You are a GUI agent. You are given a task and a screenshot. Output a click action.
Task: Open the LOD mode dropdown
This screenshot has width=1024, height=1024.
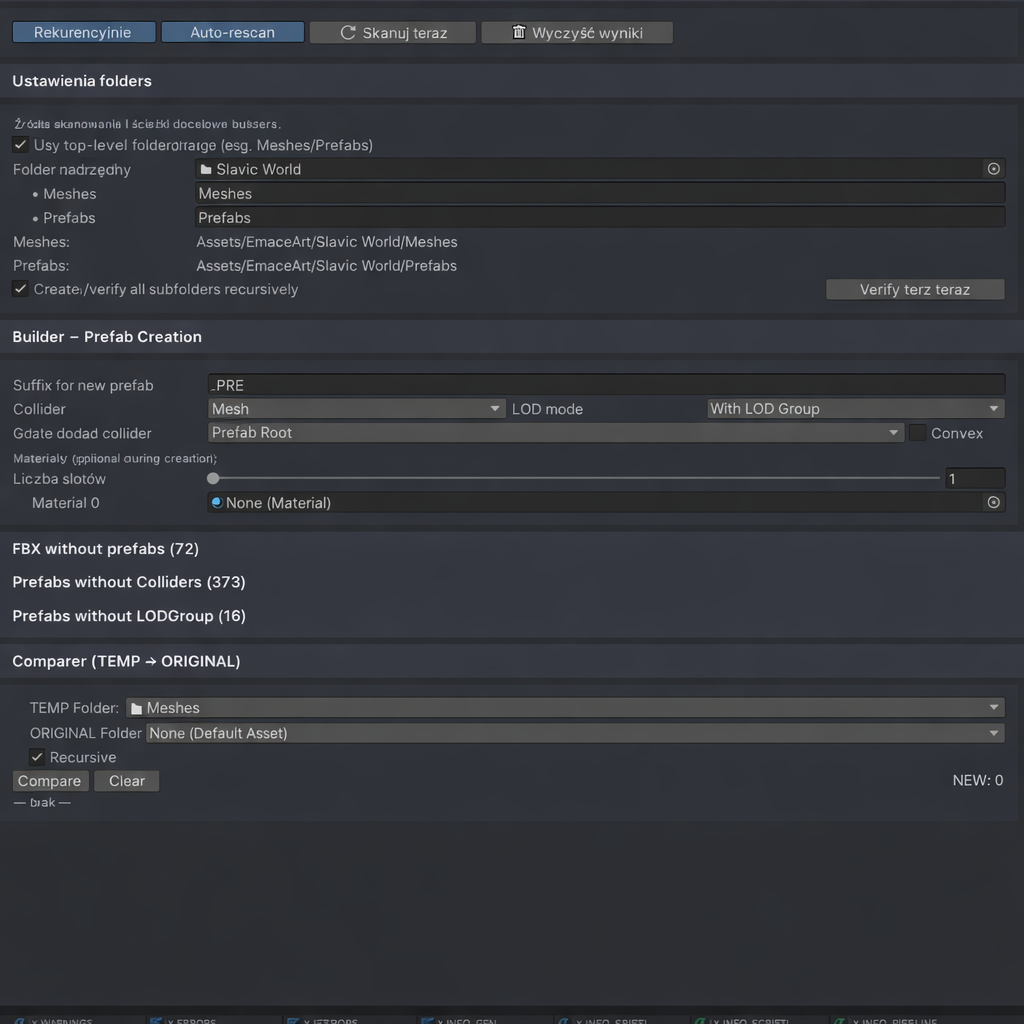[855, 409]
